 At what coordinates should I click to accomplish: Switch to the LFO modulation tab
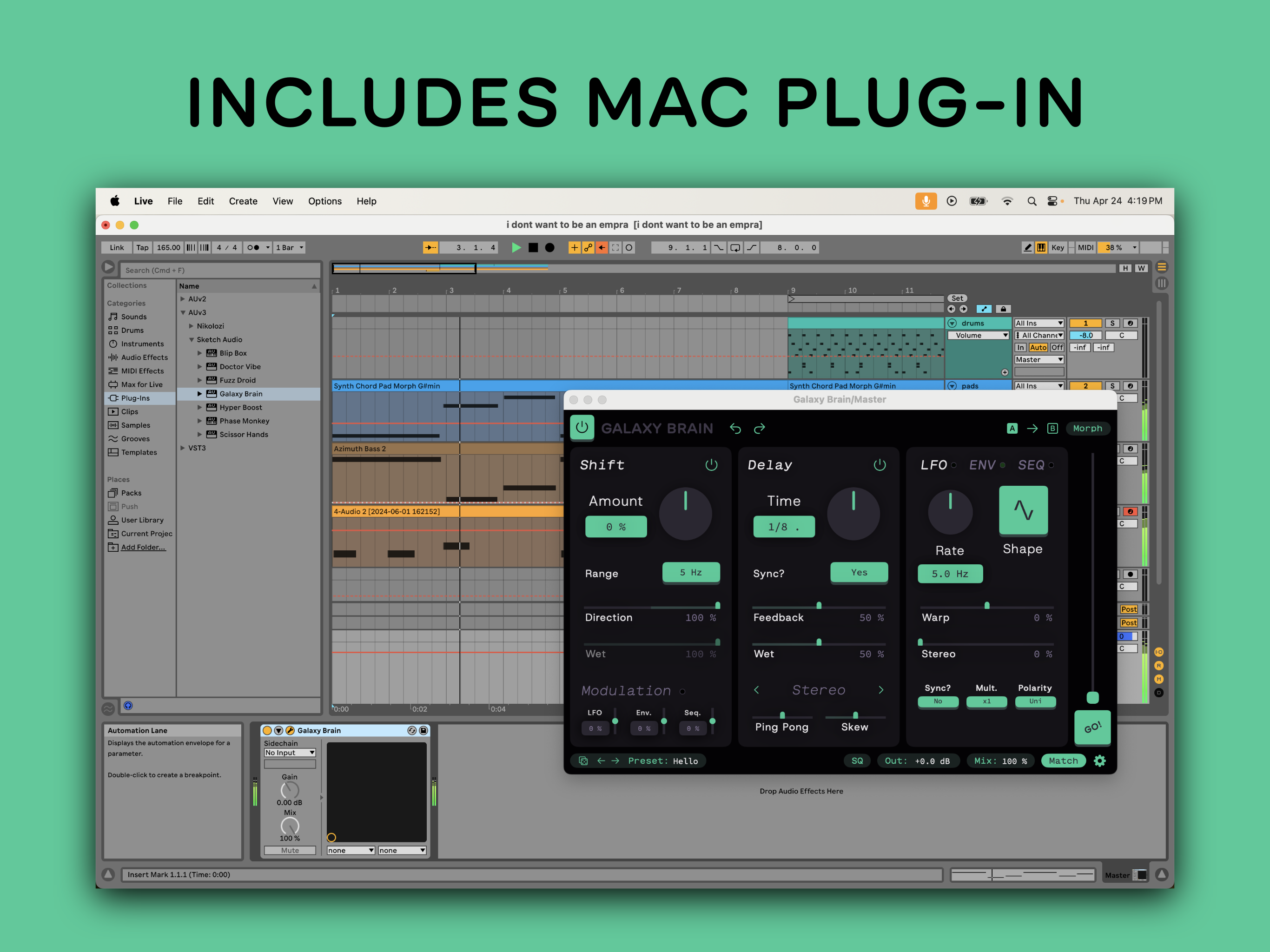click(x=933, y=465)
